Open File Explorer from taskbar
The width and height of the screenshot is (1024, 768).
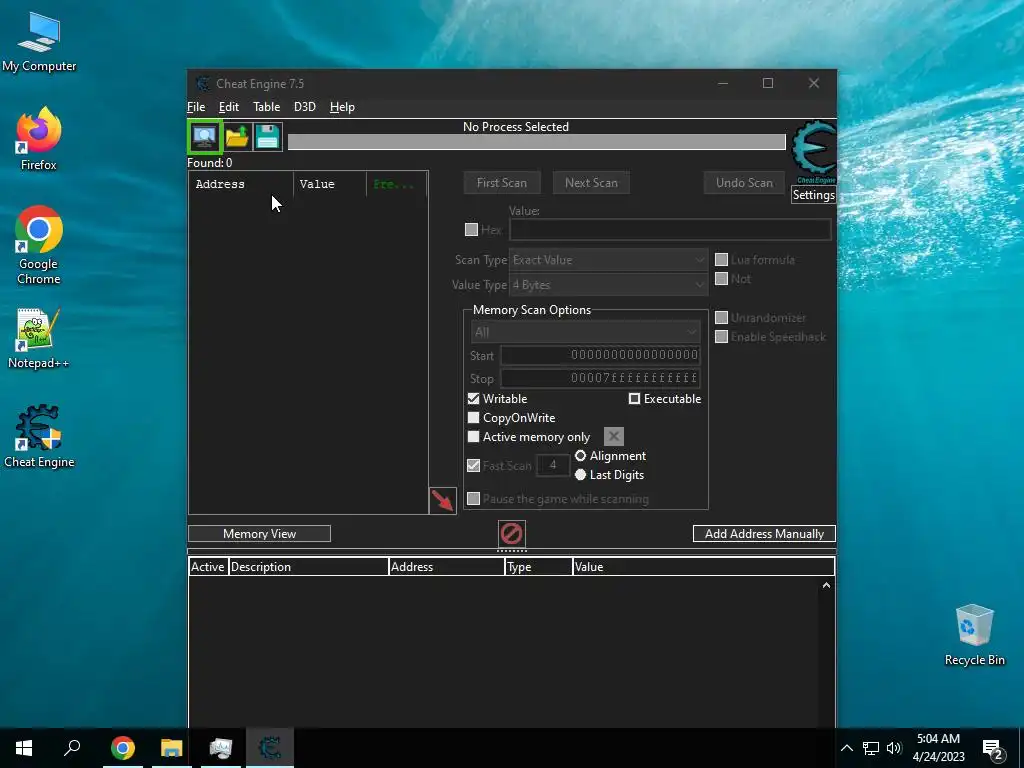click(172, 748)
